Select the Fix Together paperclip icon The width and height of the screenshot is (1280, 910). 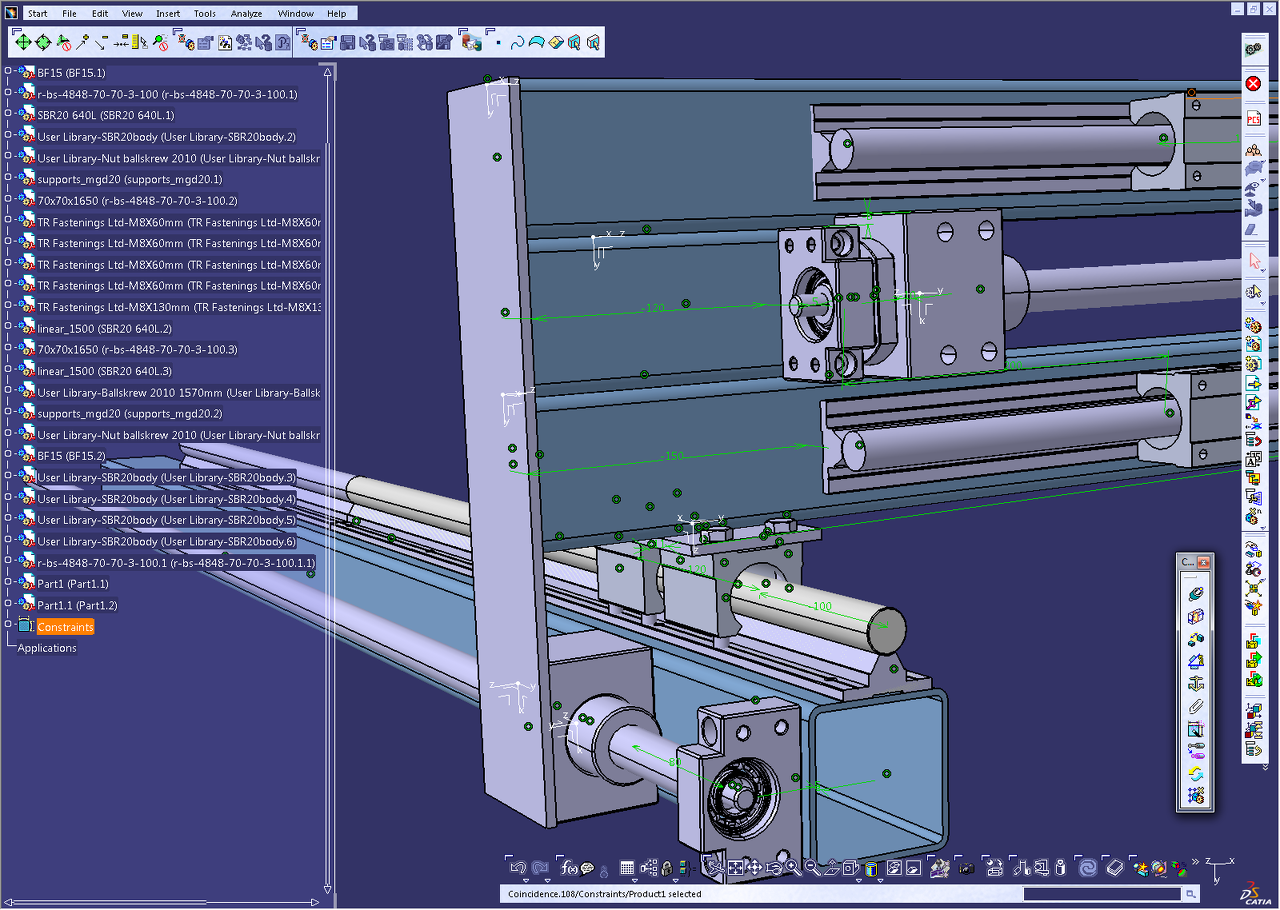pos(1195,705)
